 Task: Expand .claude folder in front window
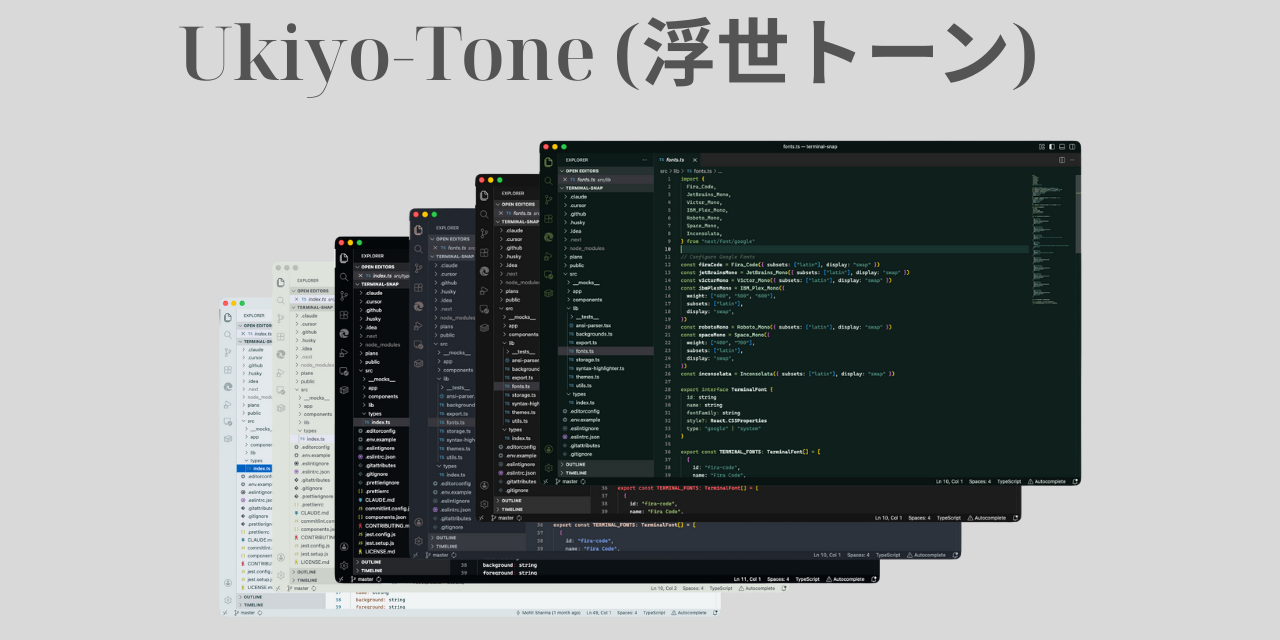[606, 196]
